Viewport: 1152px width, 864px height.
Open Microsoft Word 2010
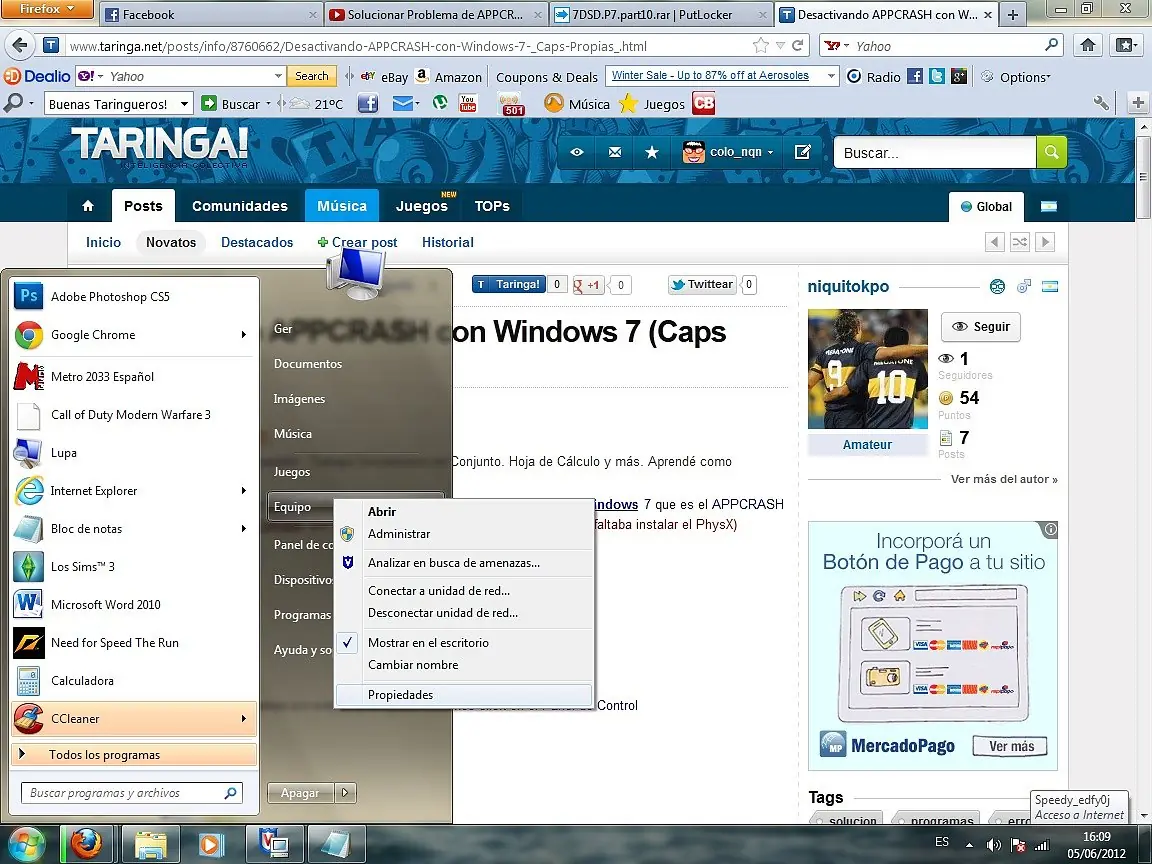pyautogui.click(x=105, y=605)
